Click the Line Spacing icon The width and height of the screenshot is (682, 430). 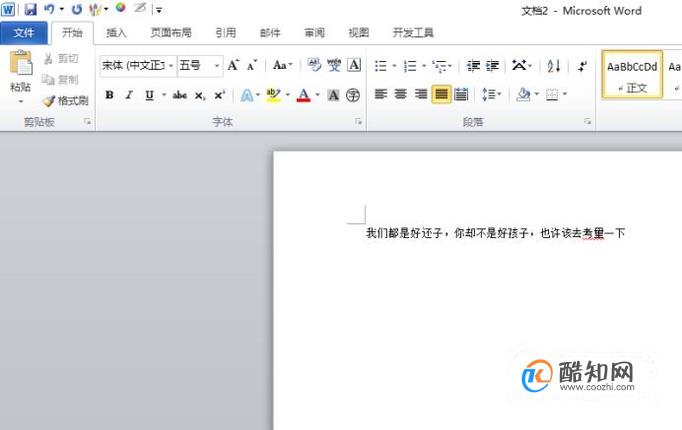[x=489, y=94]
